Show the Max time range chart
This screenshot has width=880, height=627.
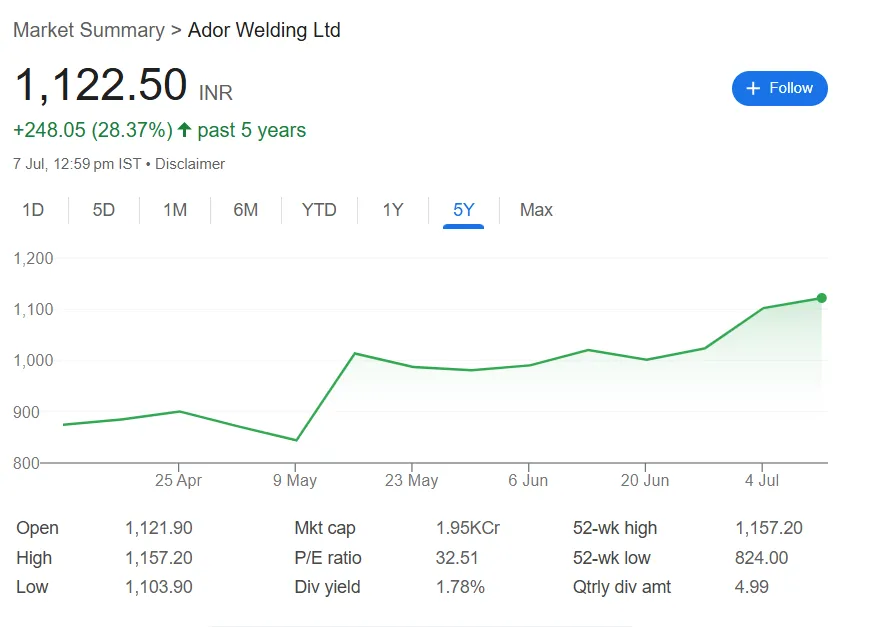[x=536, y=210]
